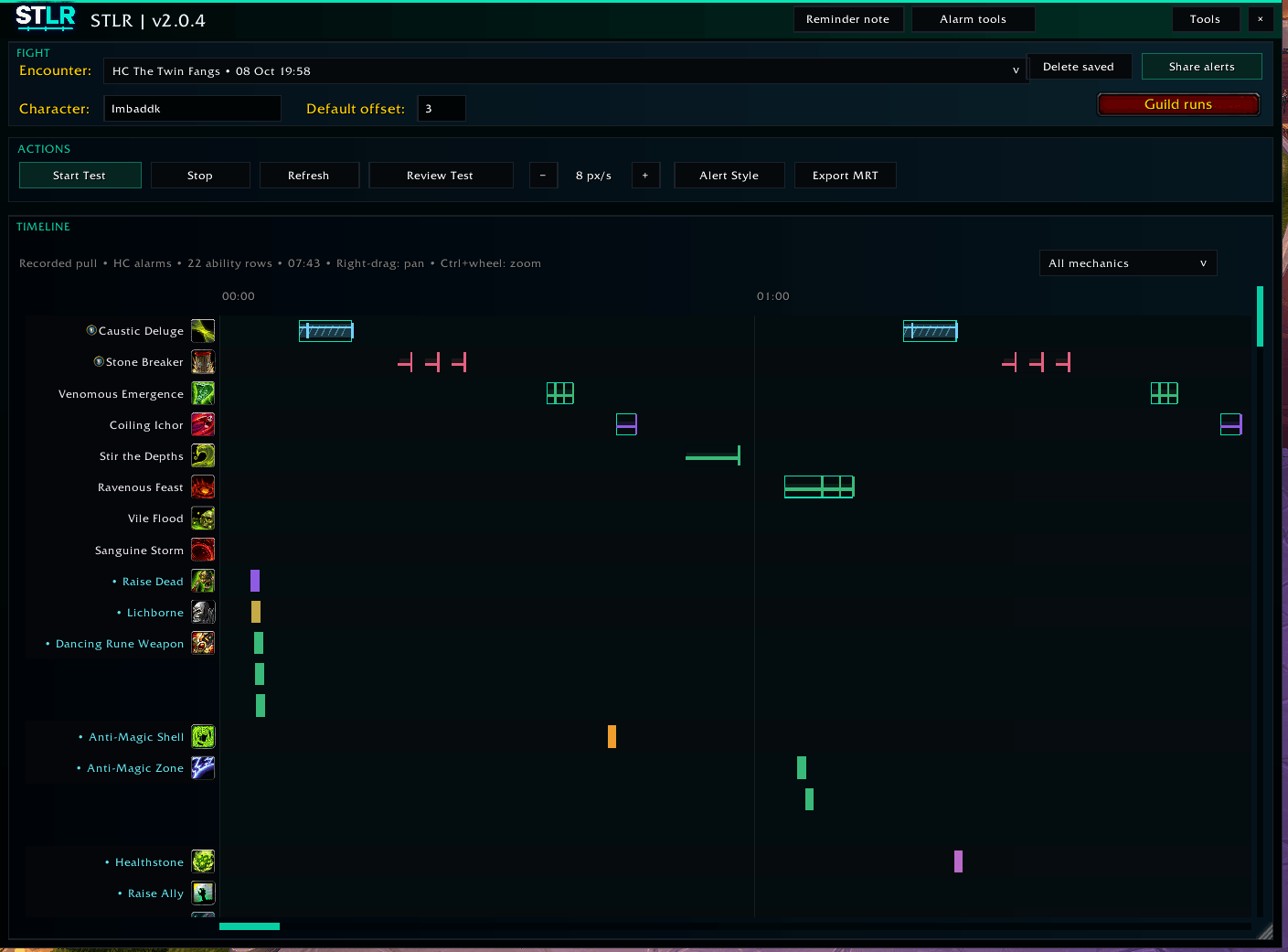Click Share alerts
This screenshot has width=1288, height=952.
(x=1202, y=67)
